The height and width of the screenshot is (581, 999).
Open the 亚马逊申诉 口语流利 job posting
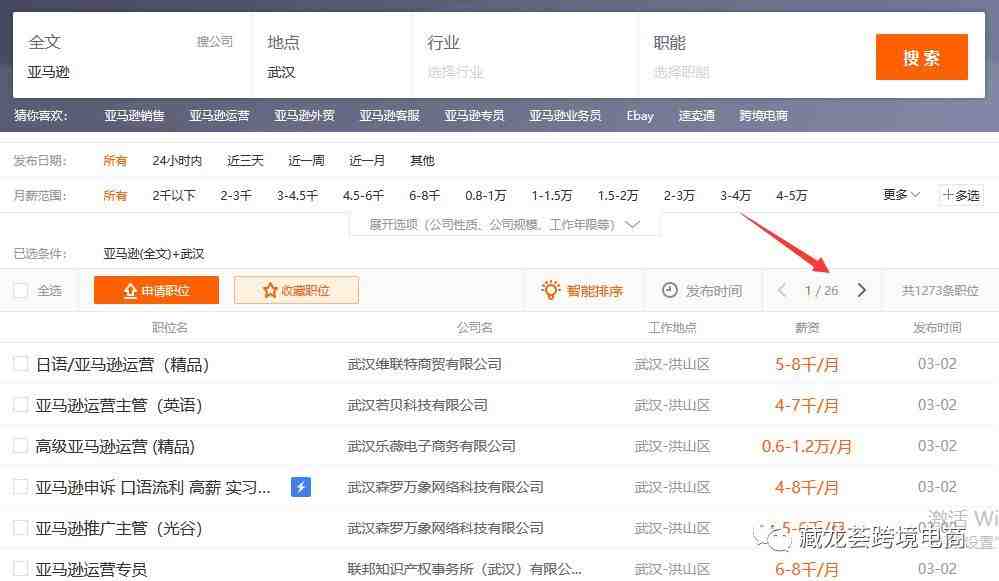[153, 487]
